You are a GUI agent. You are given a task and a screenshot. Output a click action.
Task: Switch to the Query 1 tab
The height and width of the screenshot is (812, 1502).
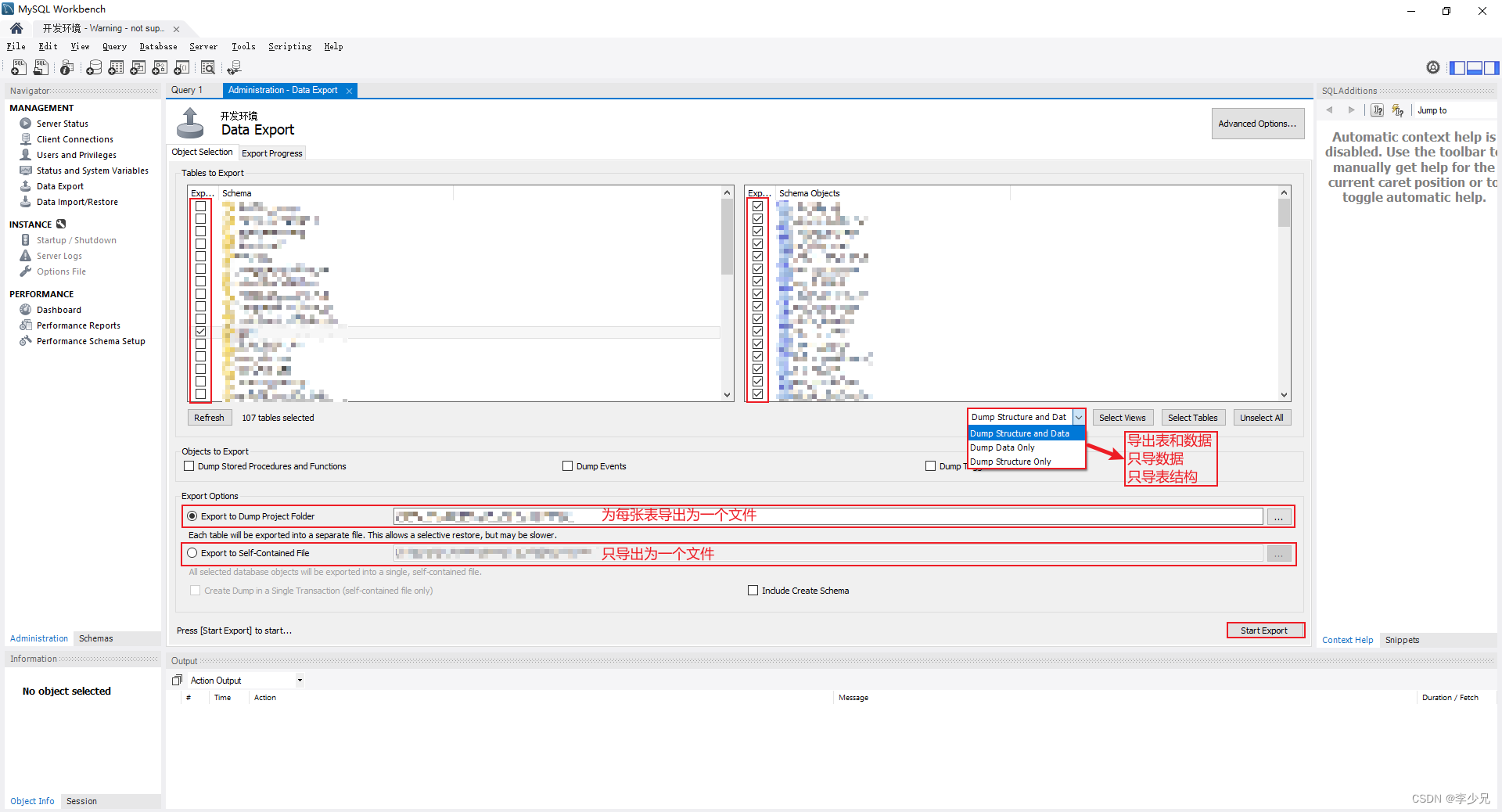click(x=187, y=90)
